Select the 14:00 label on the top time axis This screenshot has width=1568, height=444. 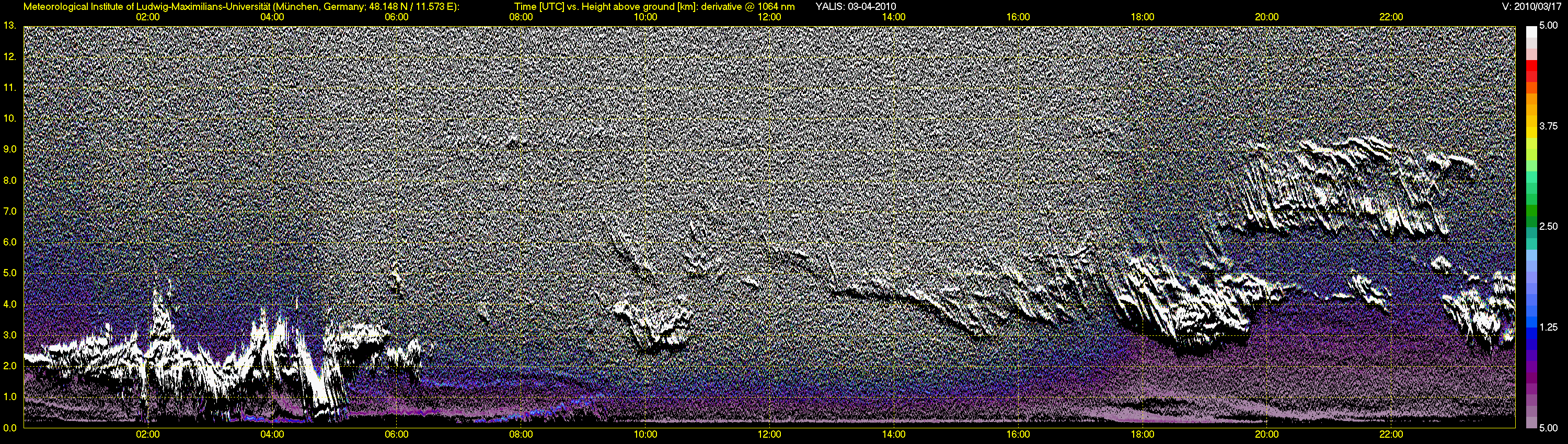click(894, 17)
